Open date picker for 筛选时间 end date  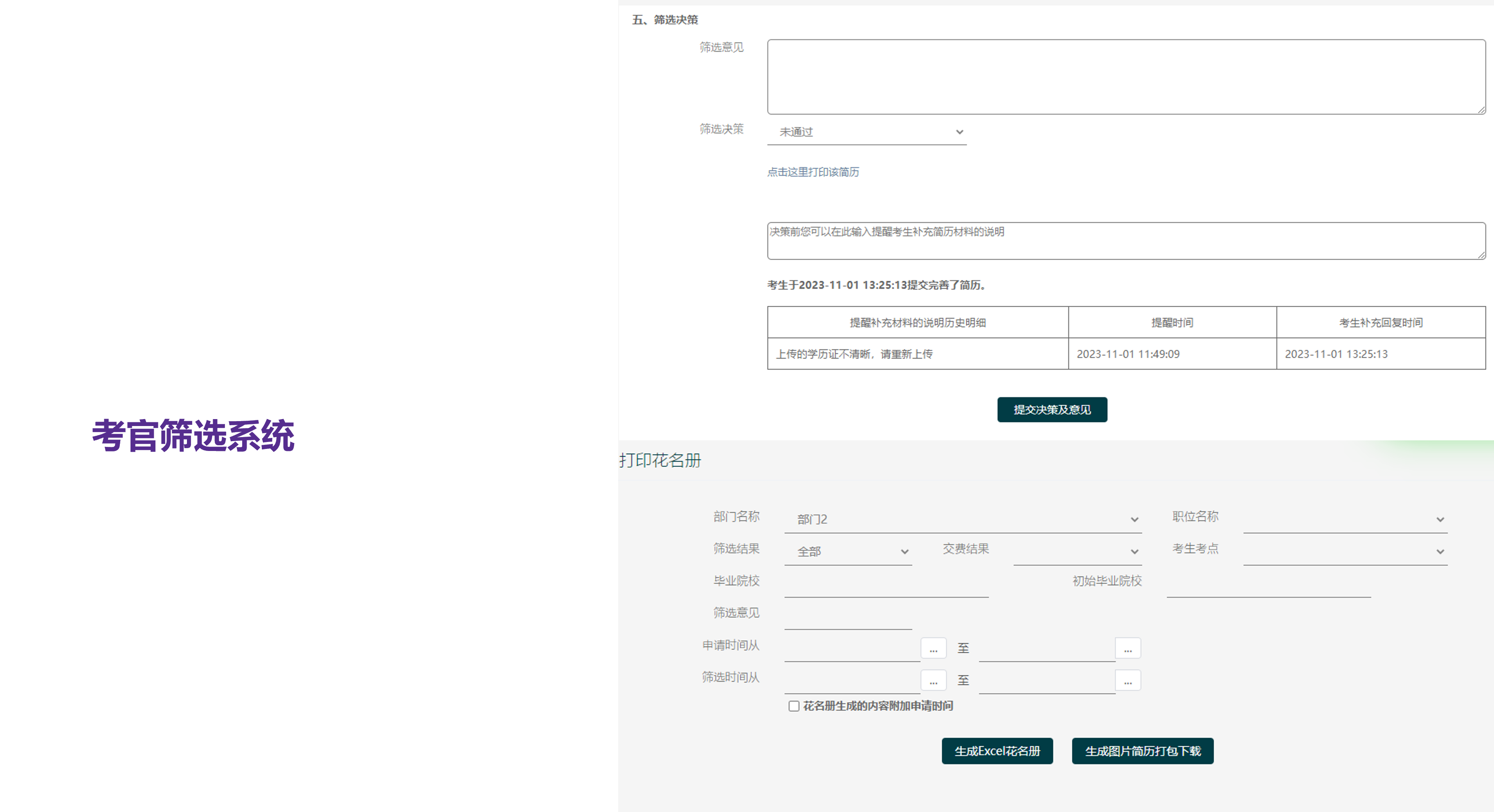[1127, 680]
